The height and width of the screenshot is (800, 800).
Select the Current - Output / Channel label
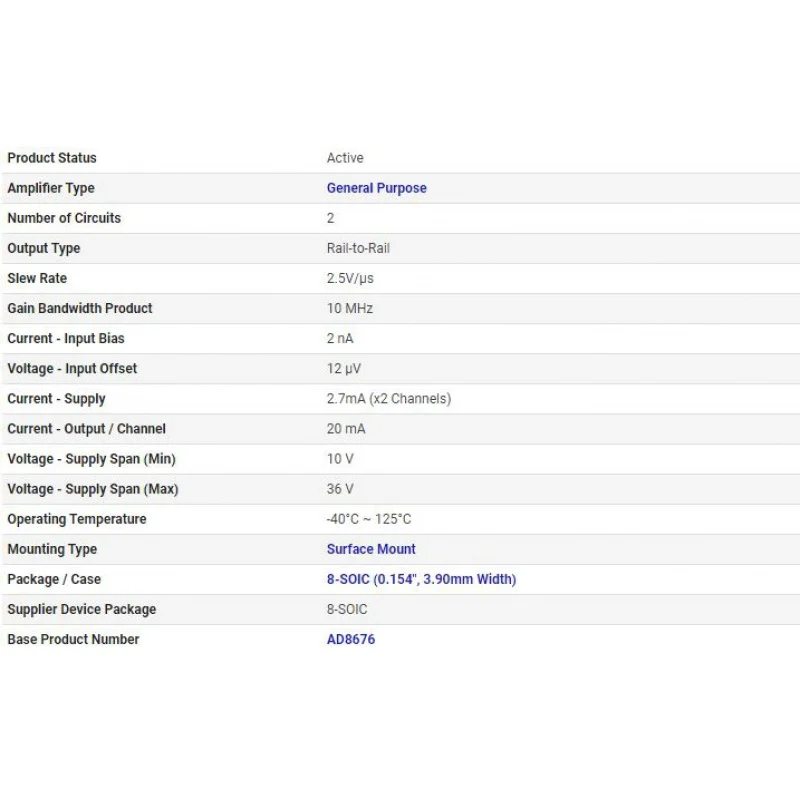[87, 429]
